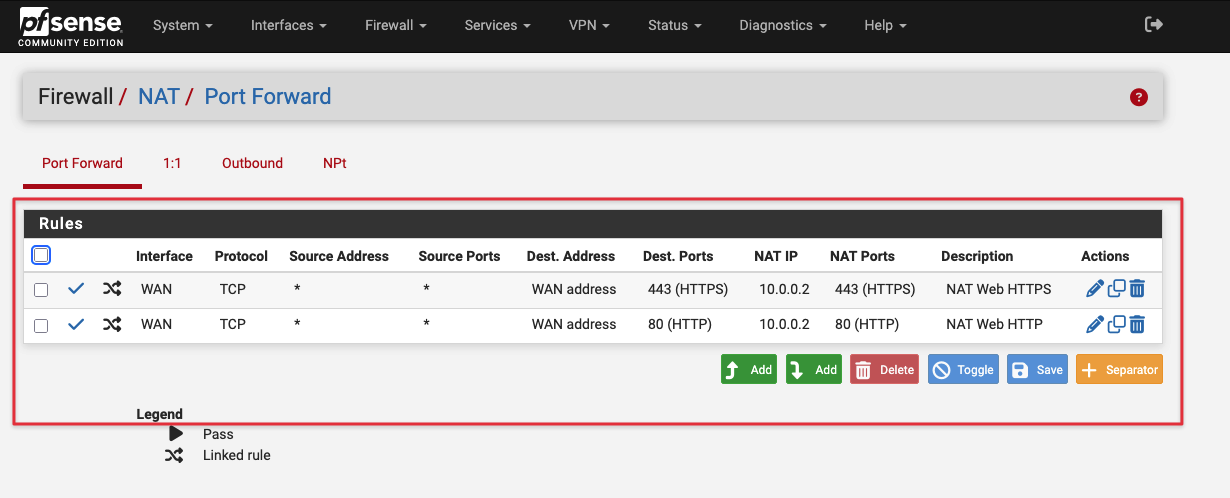Check the select-all rules checkbox
Viewport: 1230px width, 498px height.
point(41,256)
